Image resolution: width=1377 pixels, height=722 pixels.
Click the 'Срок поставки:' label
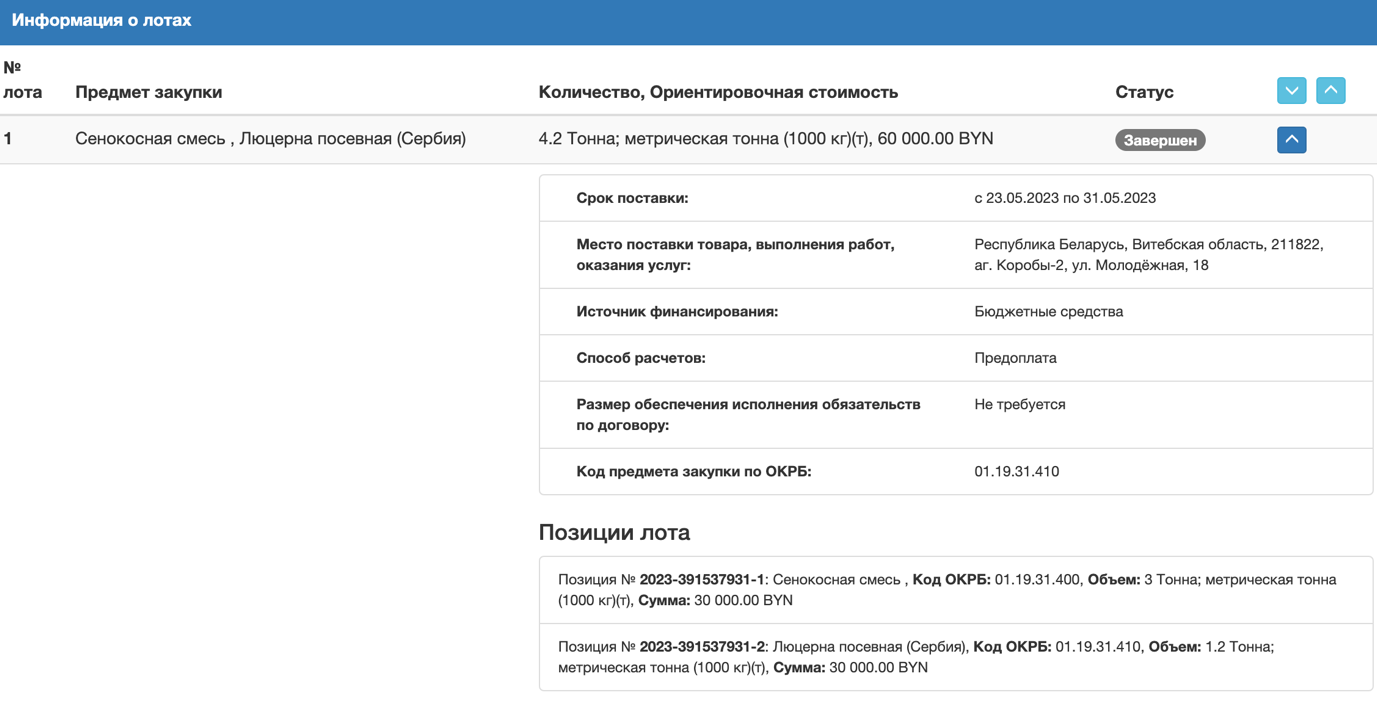(x=632, y=198)
